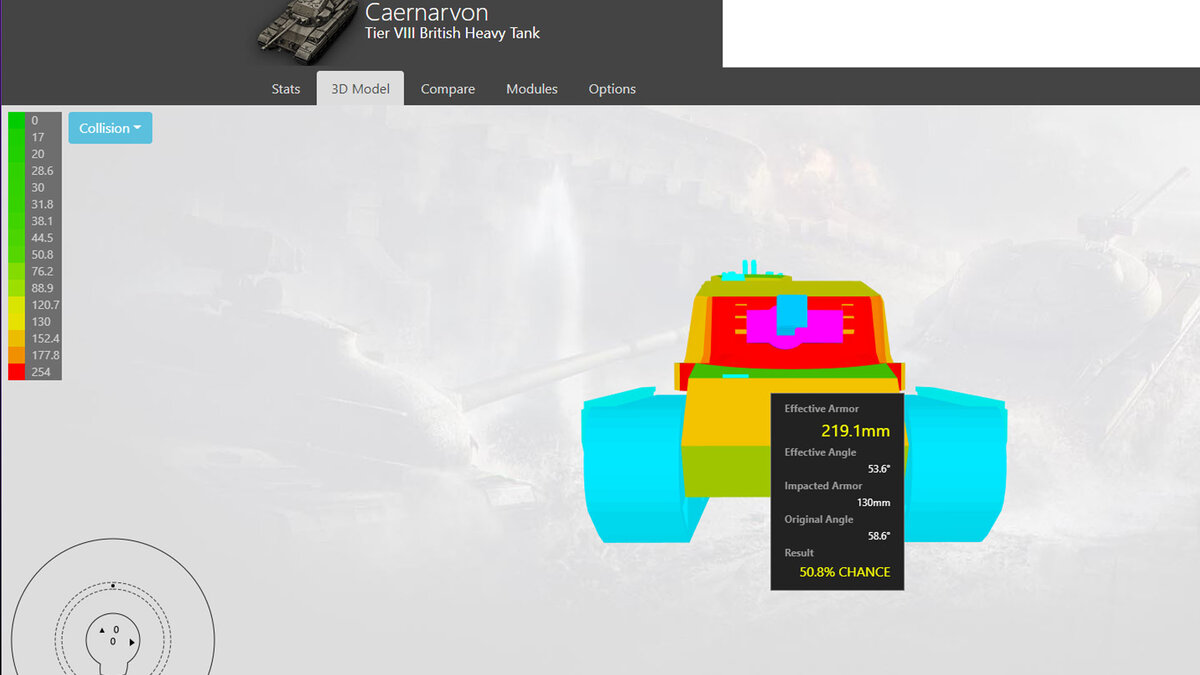Click the right arrow in the angle dial
Viewport: 1200px width, 675px height.
click(132, 642)
